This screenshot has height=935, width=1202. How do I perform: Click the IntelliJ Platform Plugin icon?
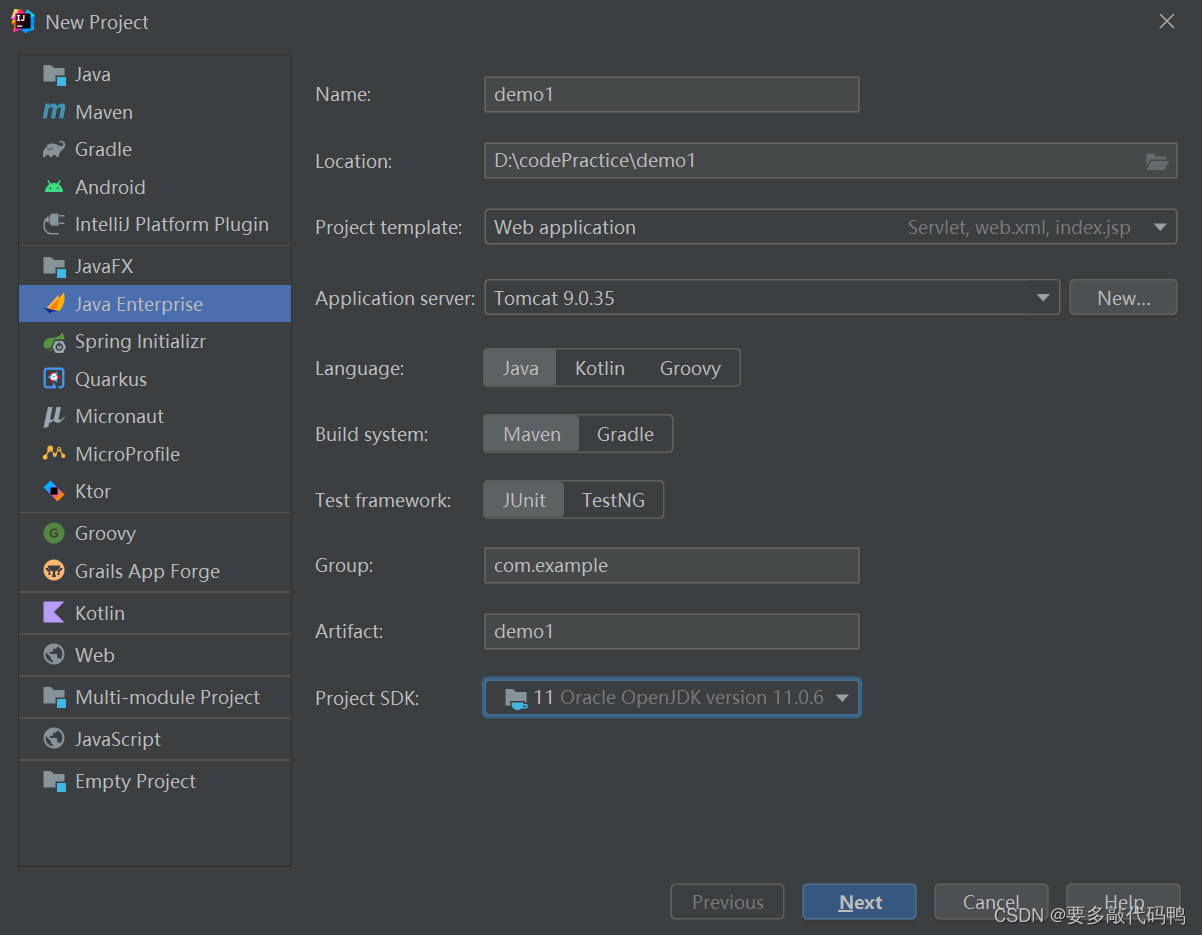[54, 225]
